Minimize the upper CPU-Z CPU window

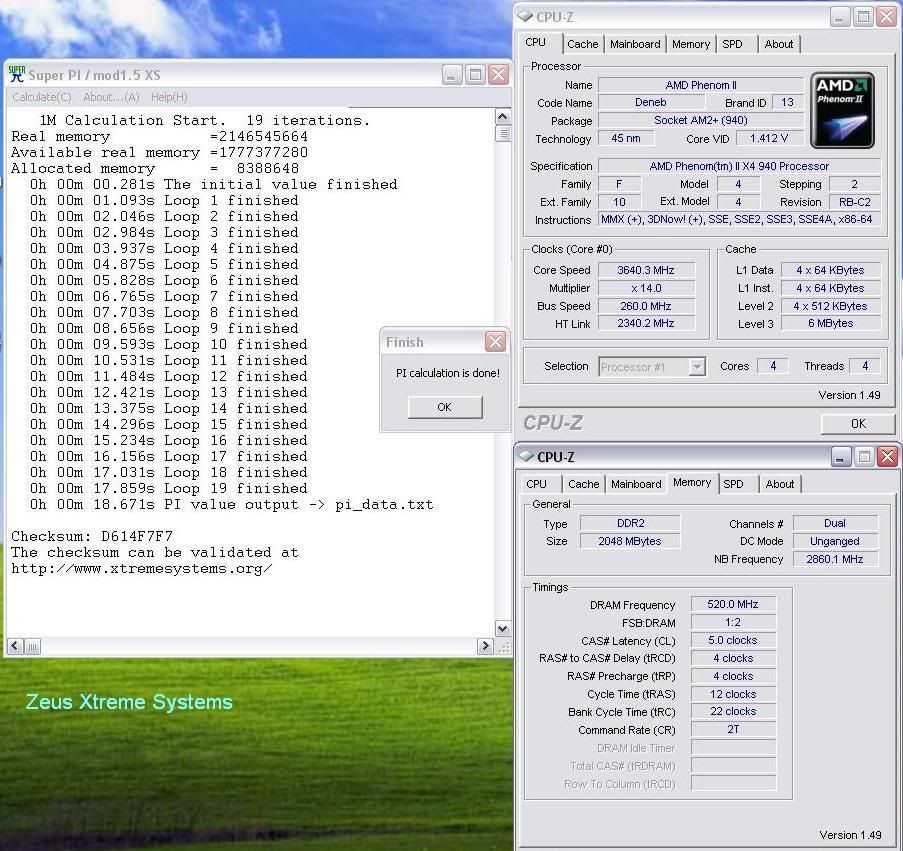(x=840, y=17)
